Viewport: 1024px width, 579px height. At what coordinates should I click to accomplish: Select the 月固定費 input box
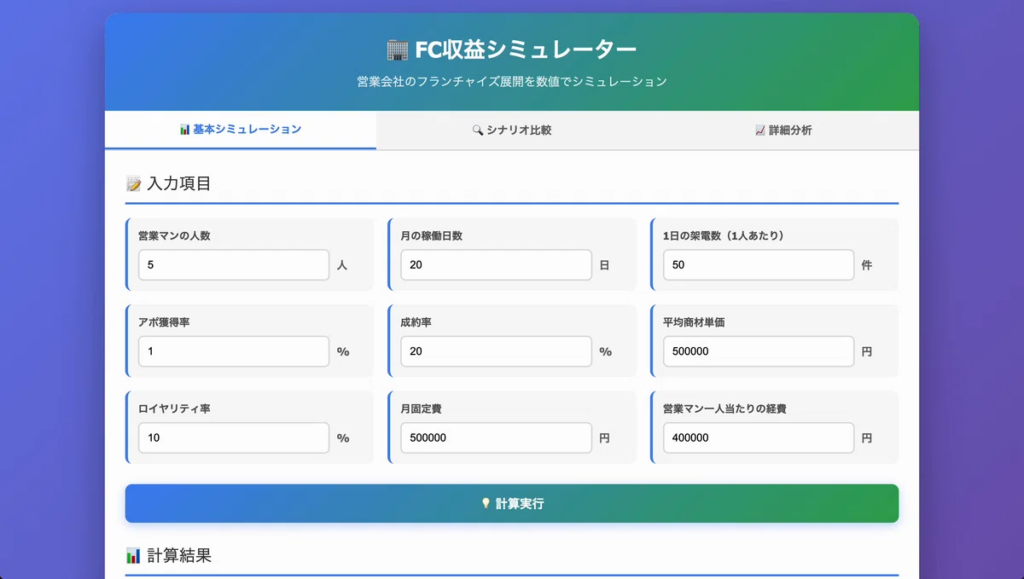[495, 438]
